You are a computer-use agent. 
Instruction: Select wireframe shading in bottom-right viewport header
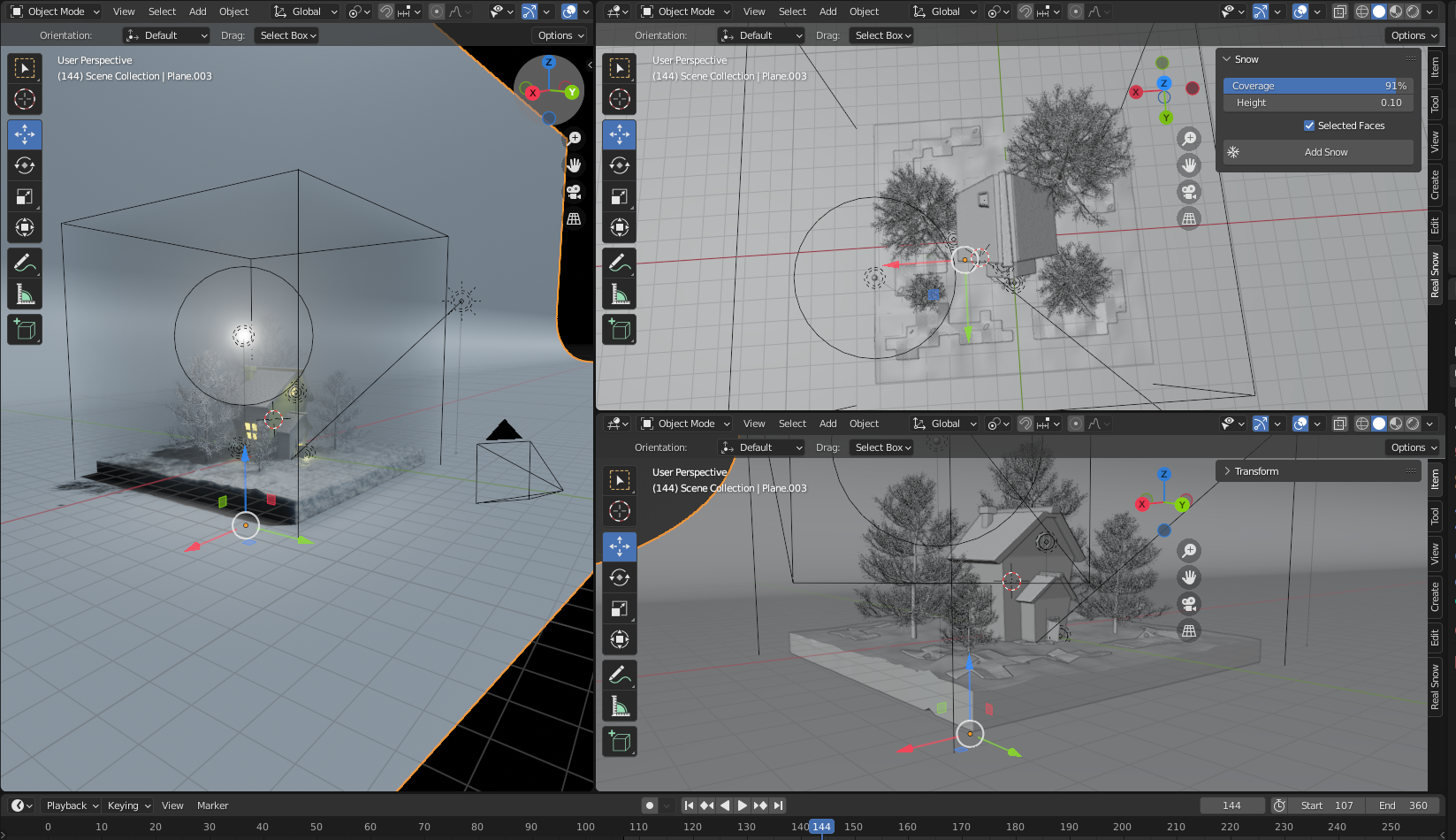[x=1362, y=424]
